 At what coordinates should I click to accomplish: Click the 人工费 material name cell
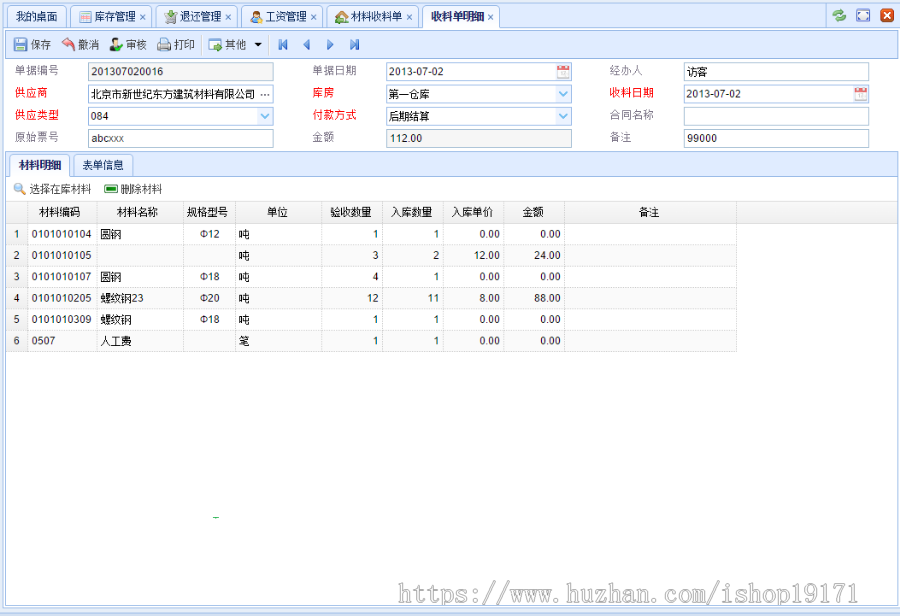[140, 341]
